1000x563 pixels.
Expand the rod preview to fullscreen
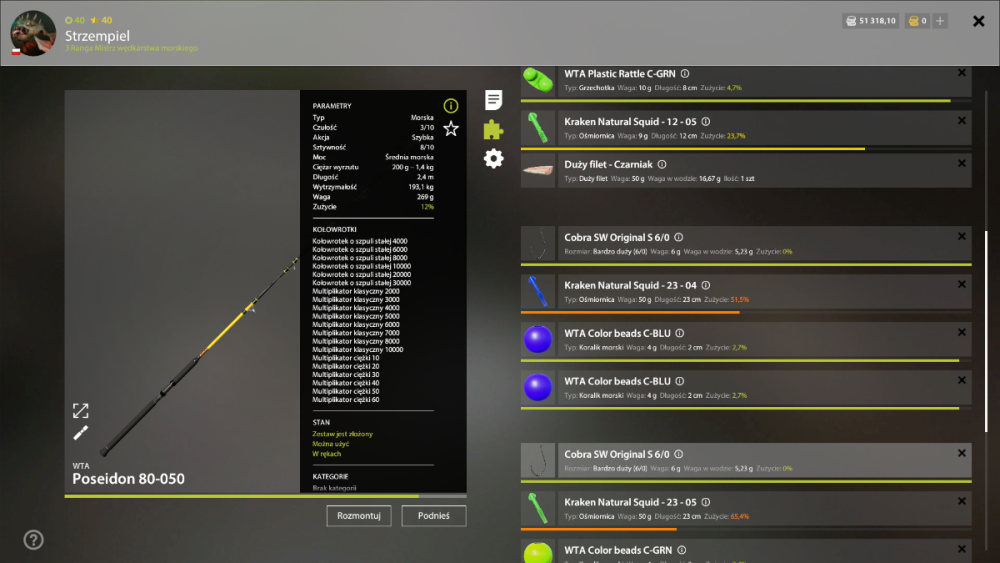80,411
